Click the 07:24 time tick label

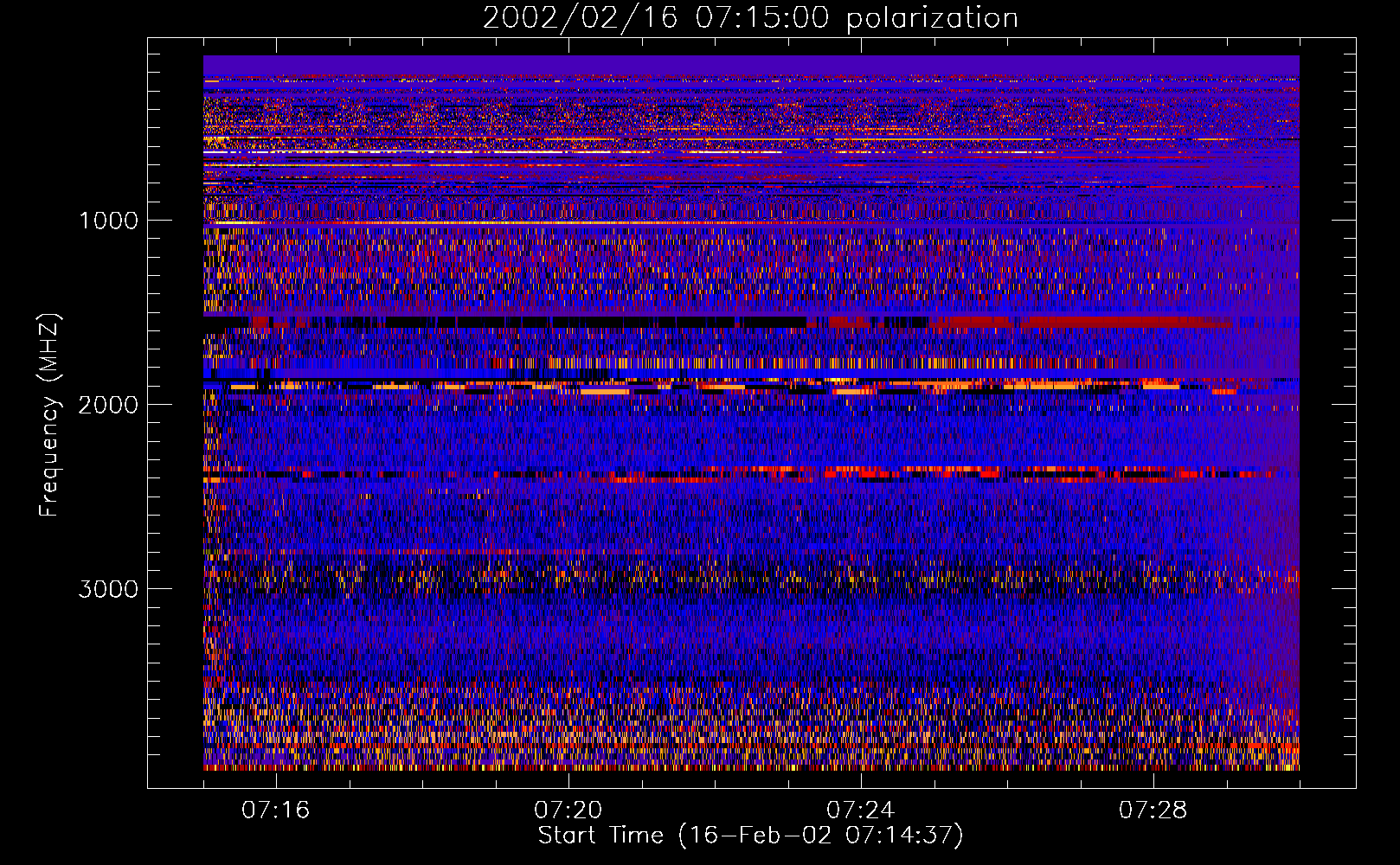(x=861, y=811)
